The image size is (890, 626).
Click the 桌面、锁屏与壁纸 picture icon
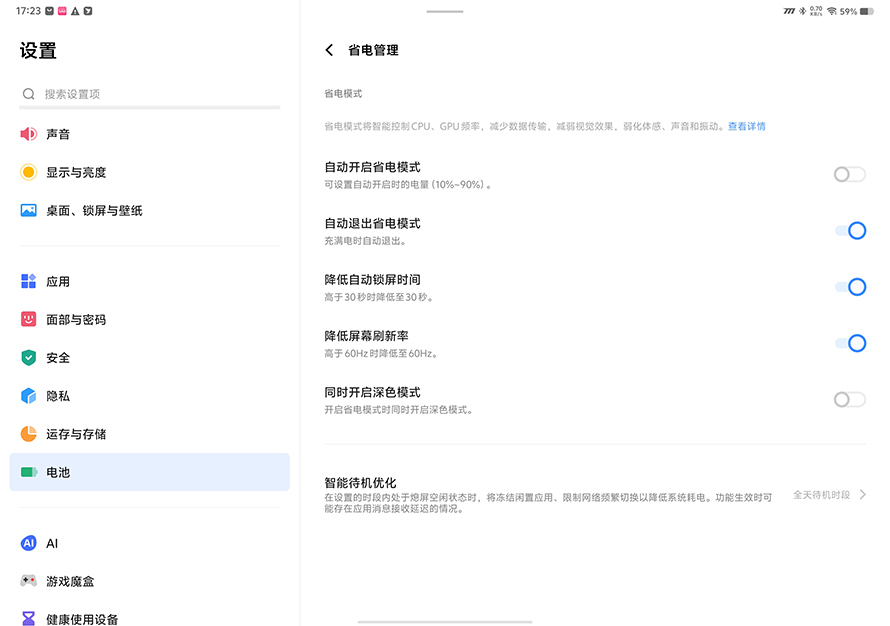coord(28,211)
